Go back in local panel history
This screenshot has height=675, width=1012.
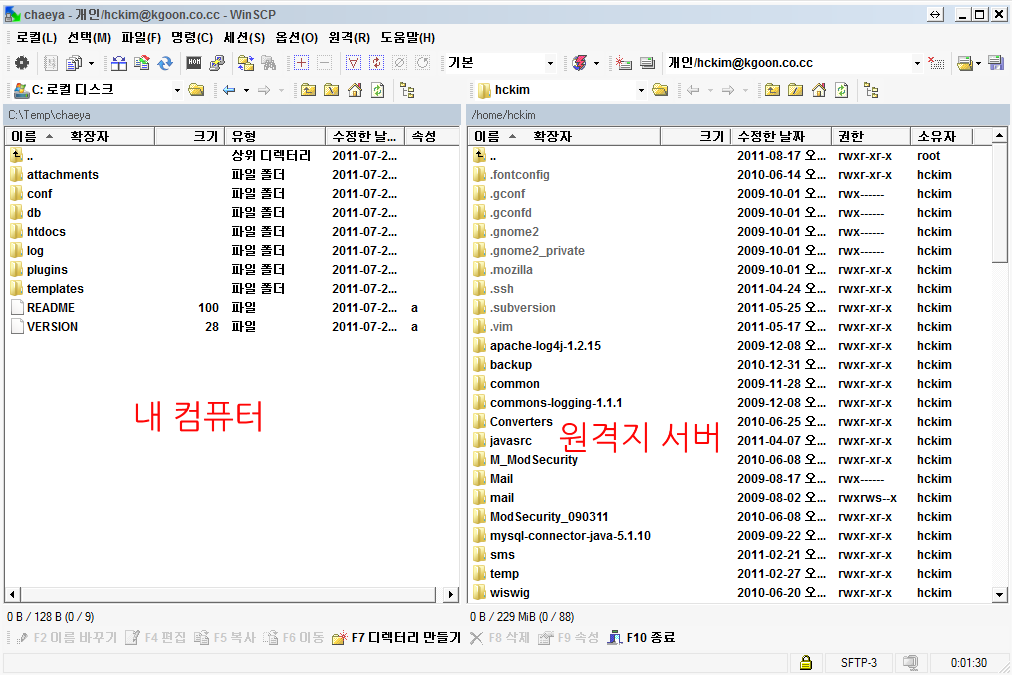click(x=228, y=90)
